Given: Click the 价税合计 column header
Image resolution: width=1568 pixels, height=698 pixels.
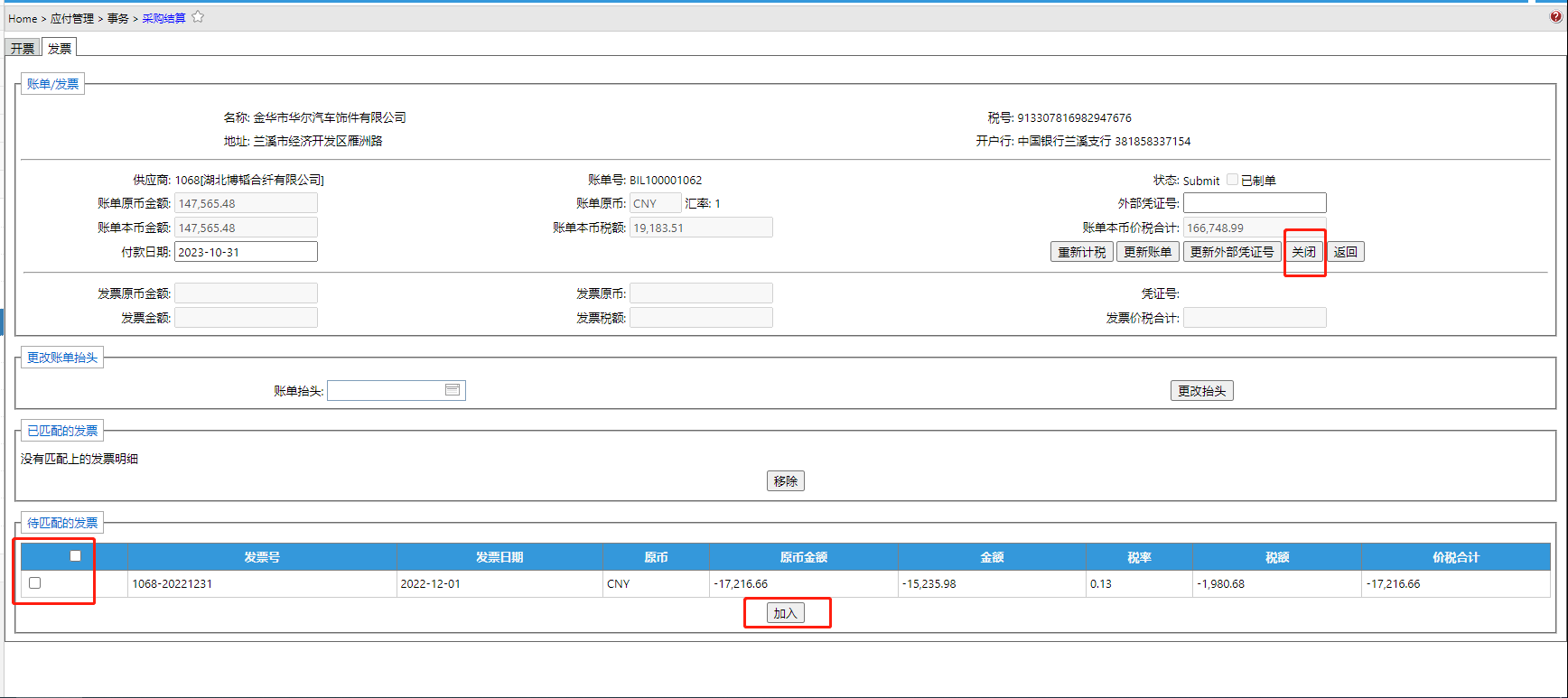Looking at the screenshot, I should [1456, 557].
